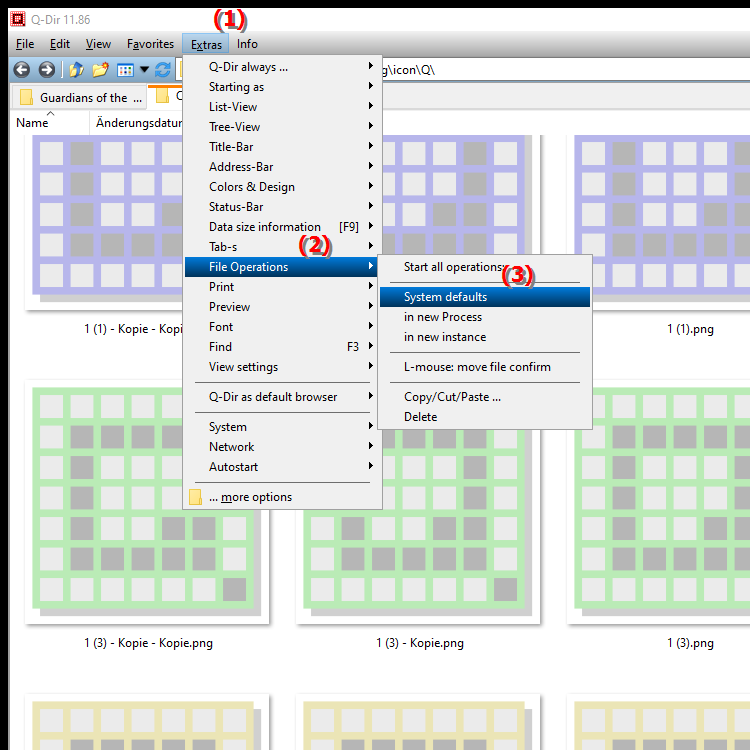Open Copy/Cut/Paste ... option
750x750 pixels.
coord(485,397)
